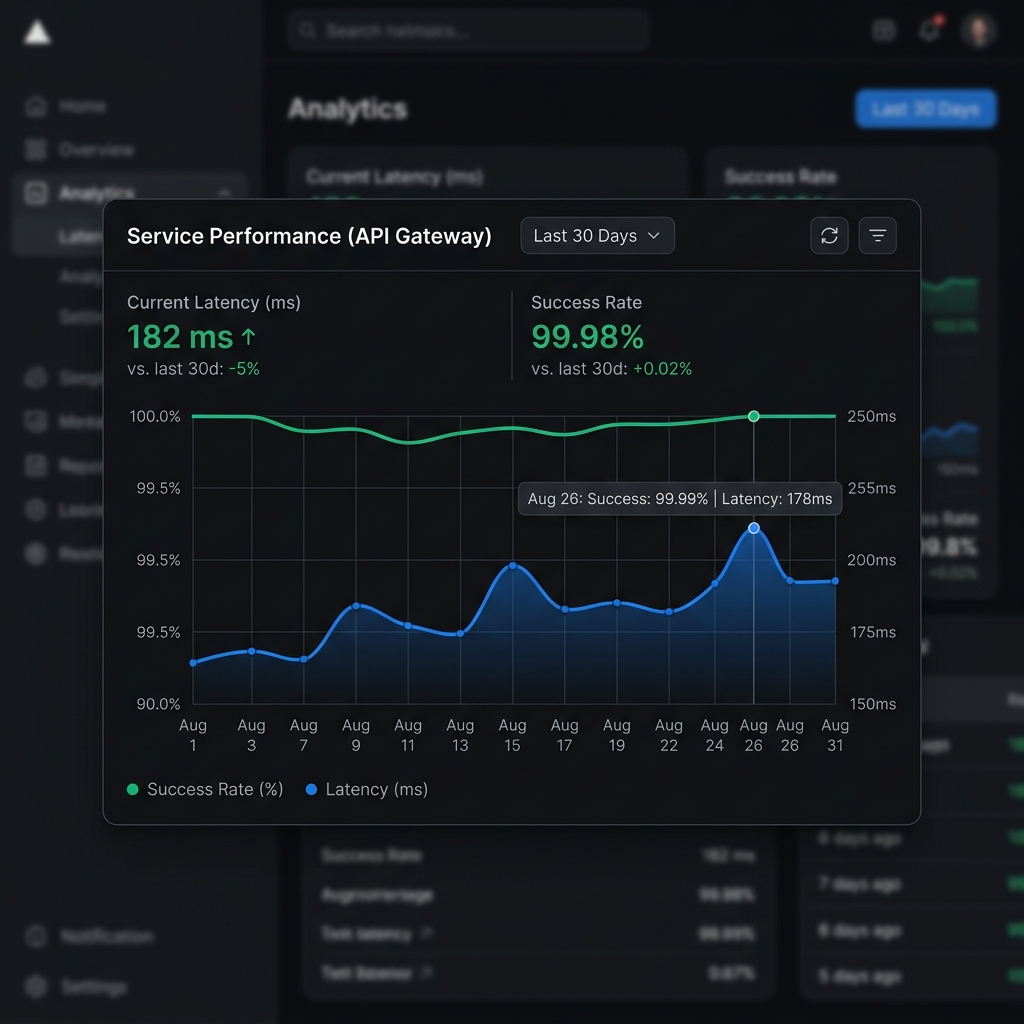Click the triangle logo in sidebar
Image resolution: width=1024 pixels, height=1024 pixels.
tap(37, 32)
